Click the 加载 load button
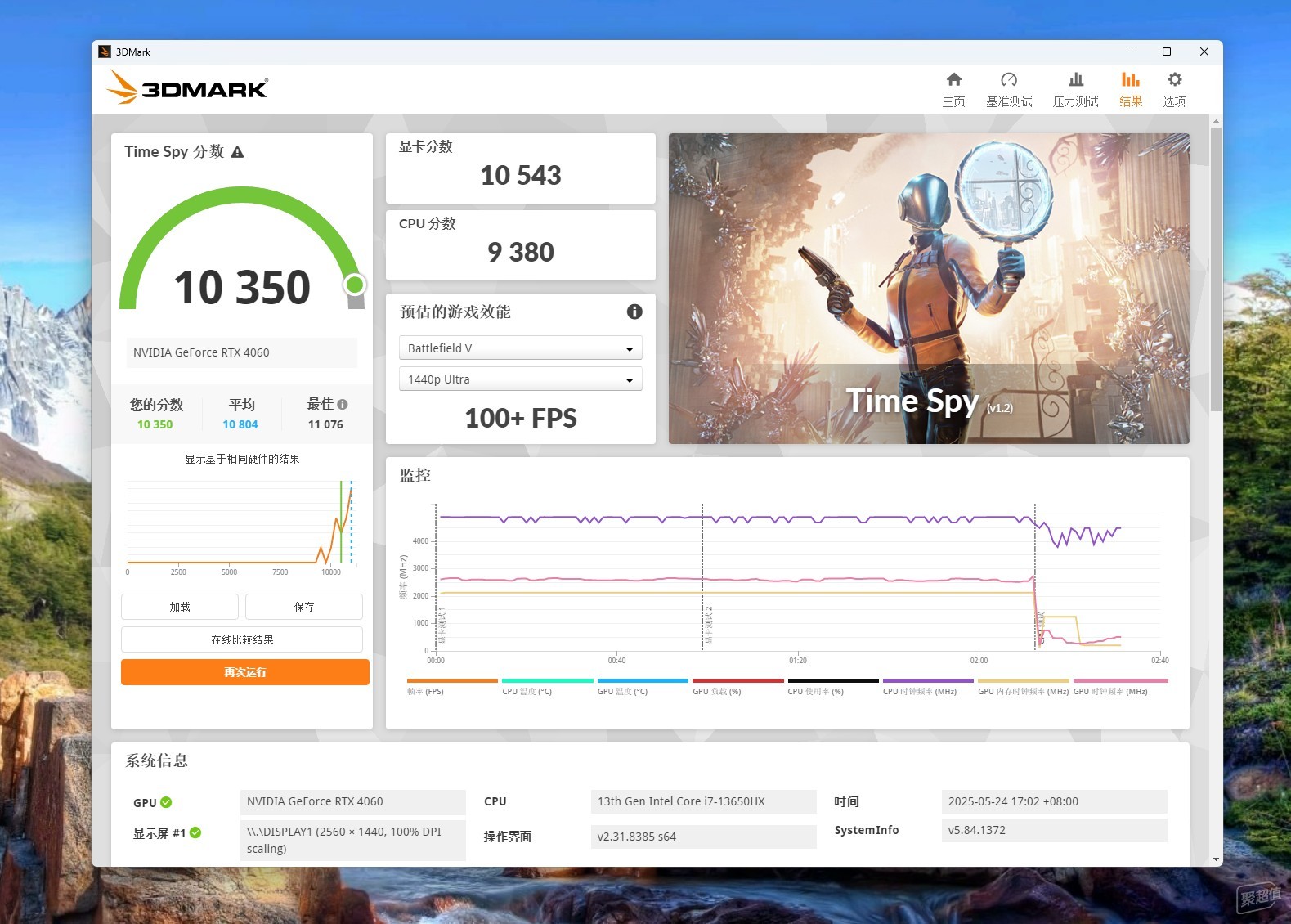The height and width of the screenshot is (924, 1291). click(x=180, y=607)
